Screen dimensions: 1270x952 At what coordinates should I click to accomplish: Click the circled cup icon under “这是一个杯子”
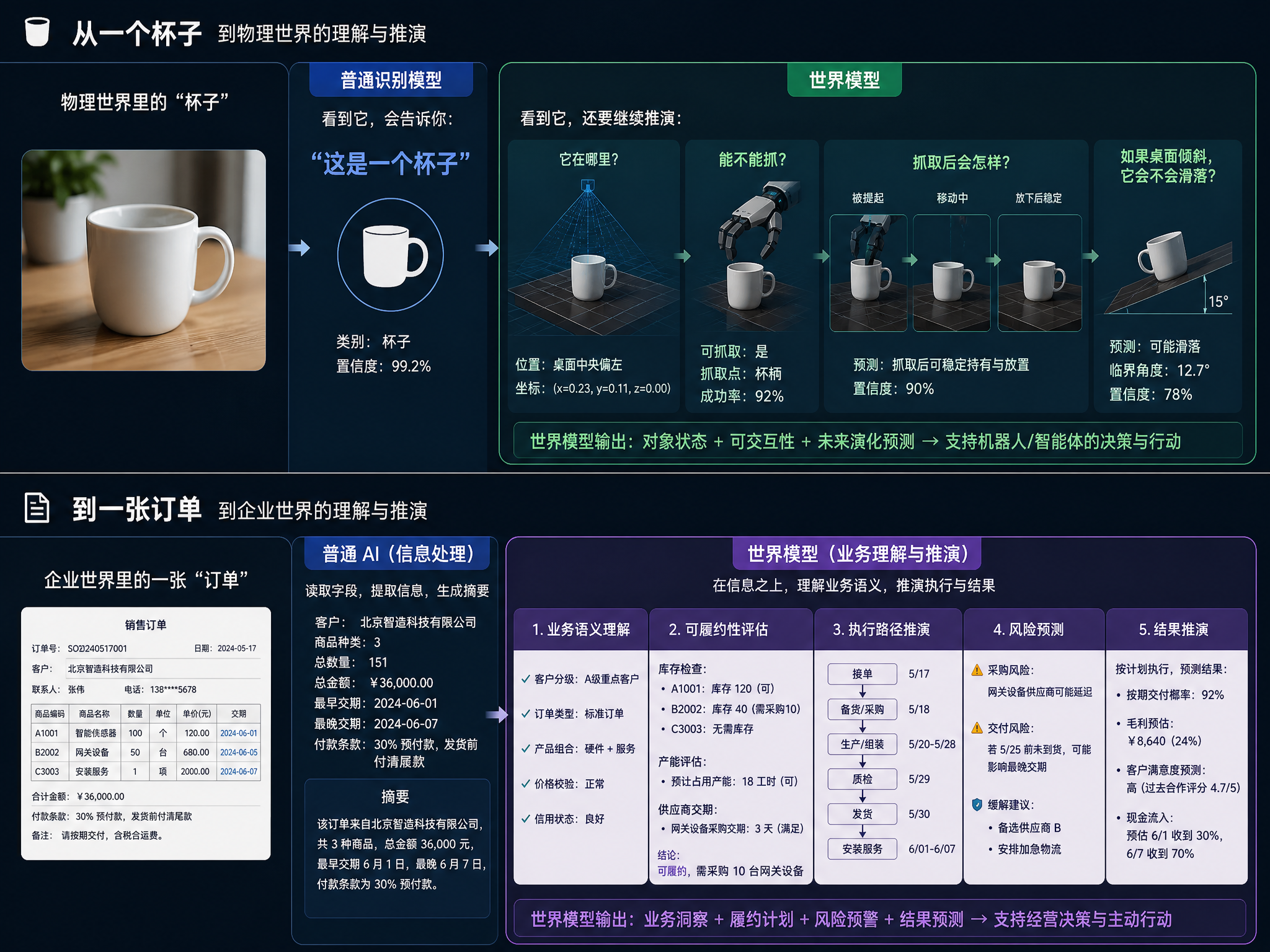pos(391,255)
